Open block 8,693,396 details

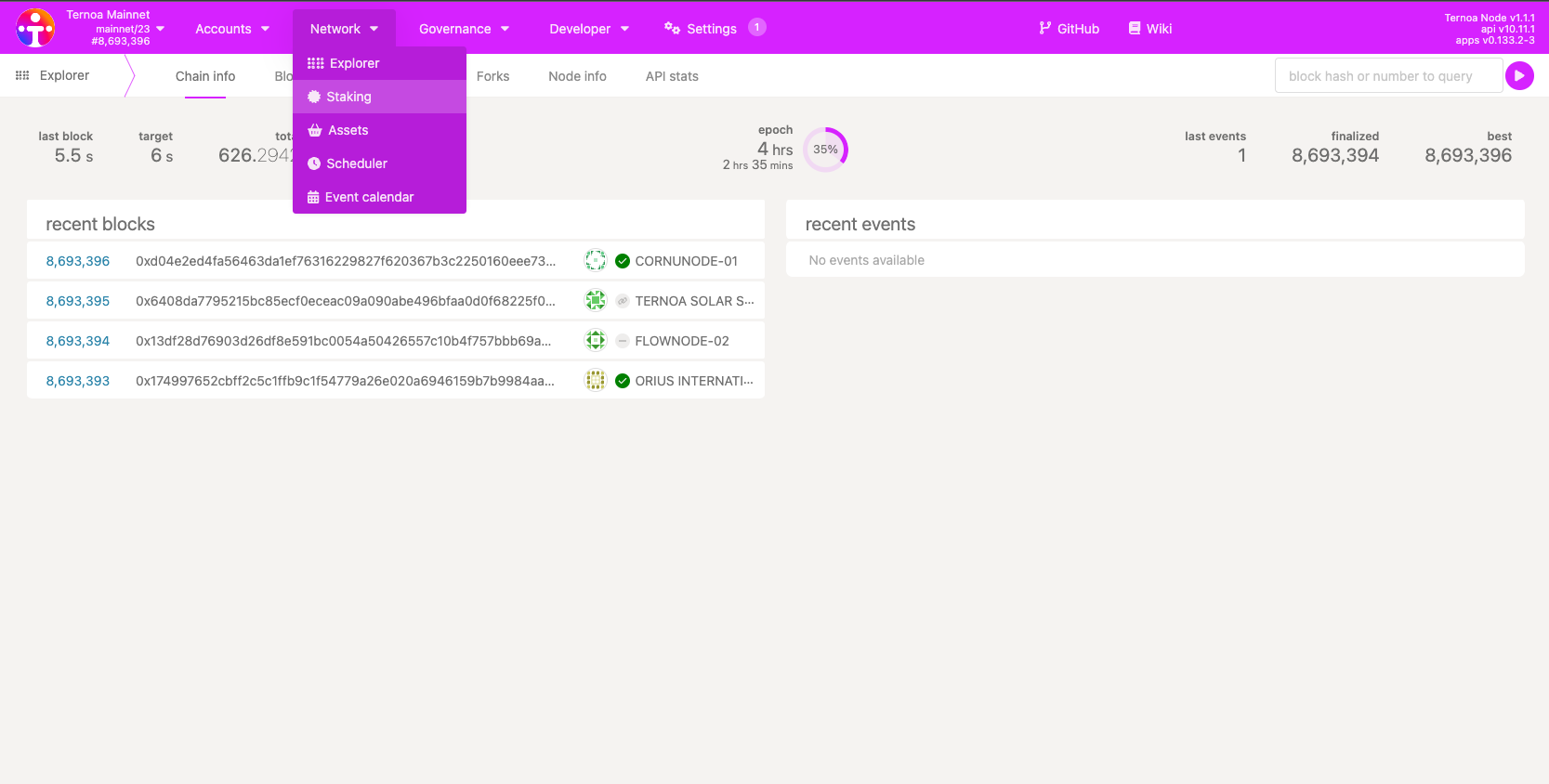click(78, 261)
